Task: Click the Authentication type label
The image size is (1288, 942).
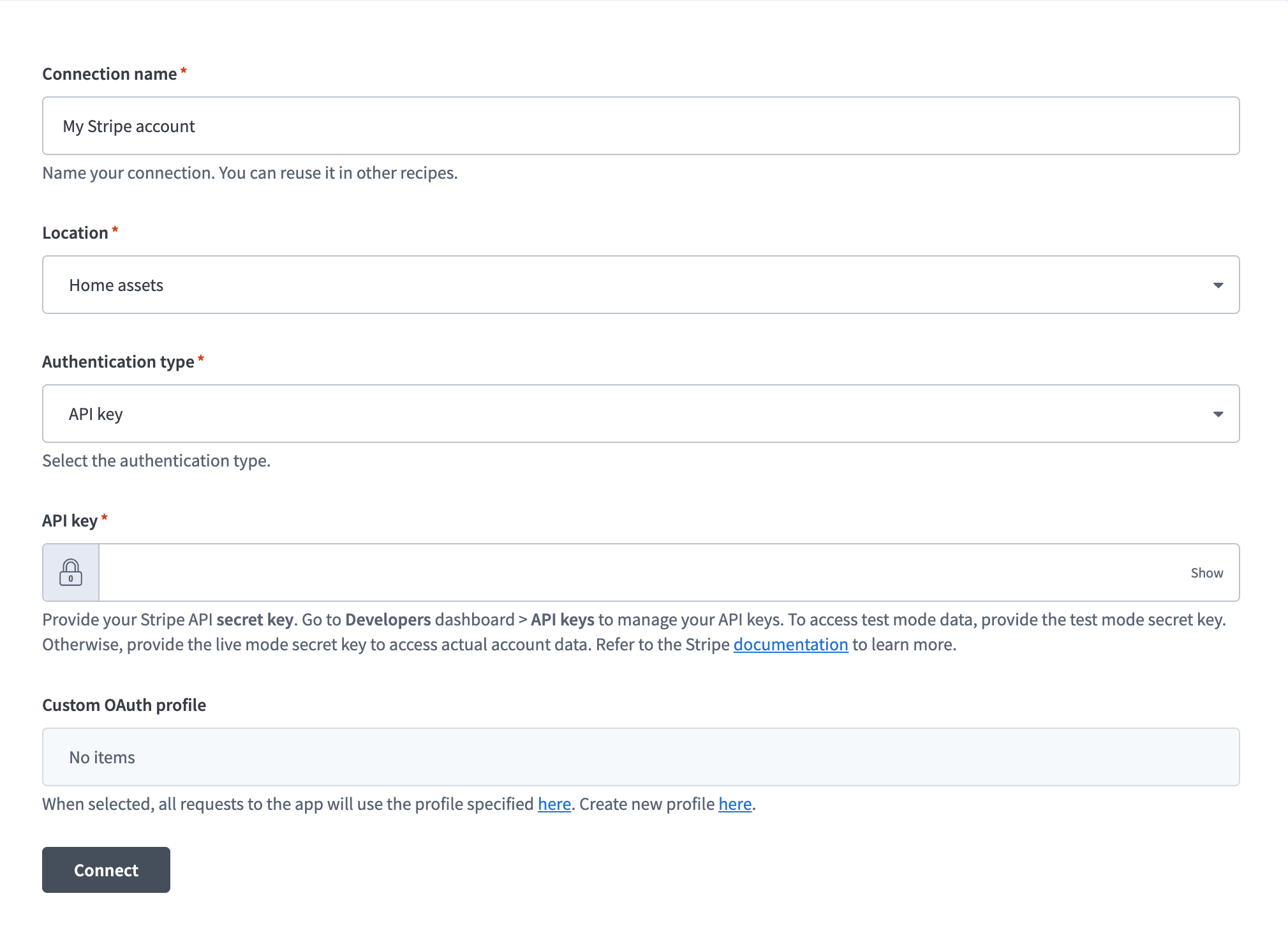Action: click(118, 362)
